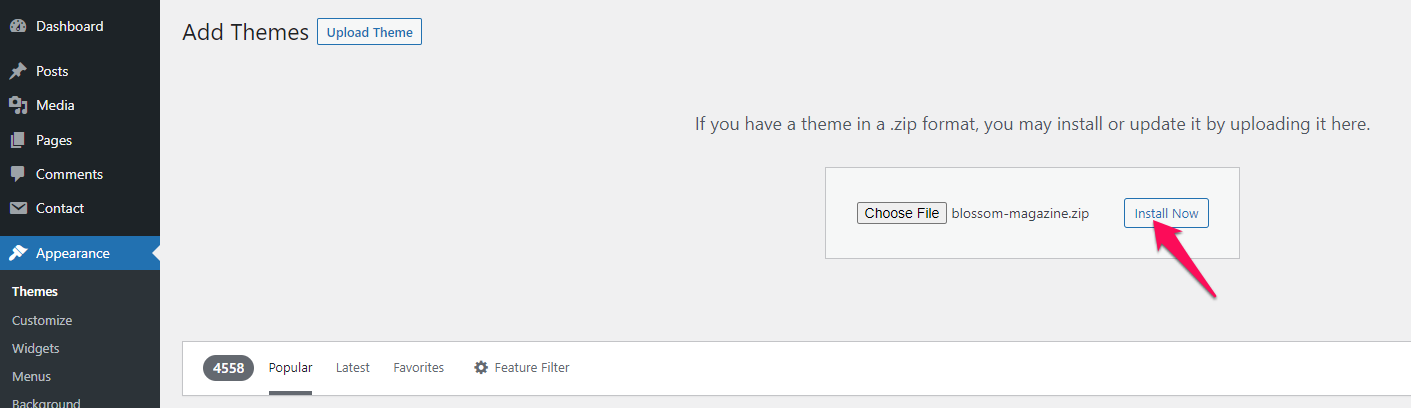
Task: Open the Menus submenu item
Action: pos(32,377)
